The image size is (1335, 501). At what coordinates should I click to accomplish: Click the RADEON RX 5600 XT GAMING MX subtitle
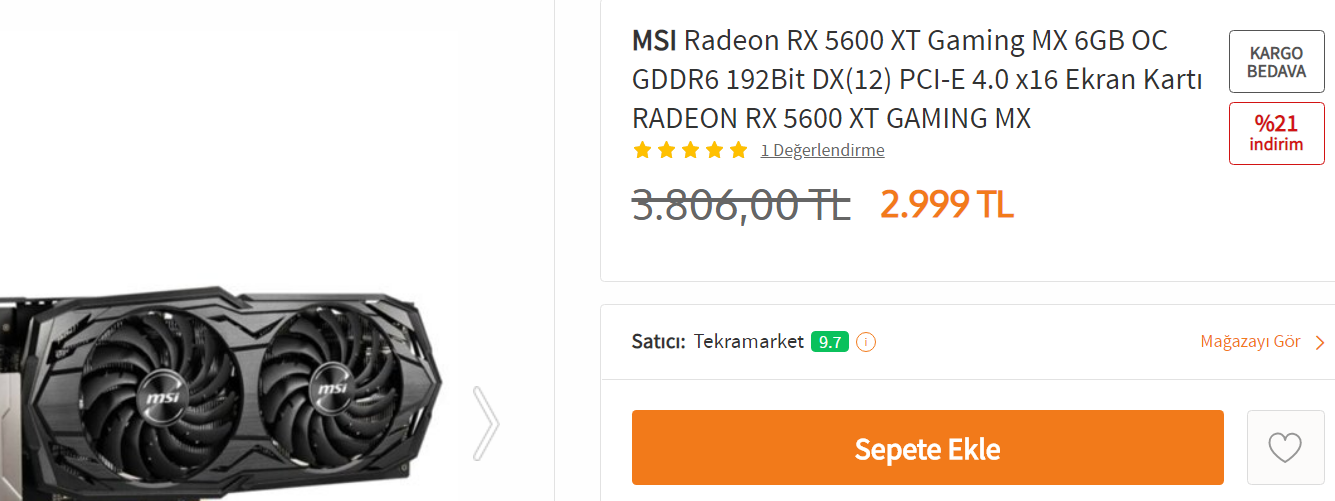[831, 118]
